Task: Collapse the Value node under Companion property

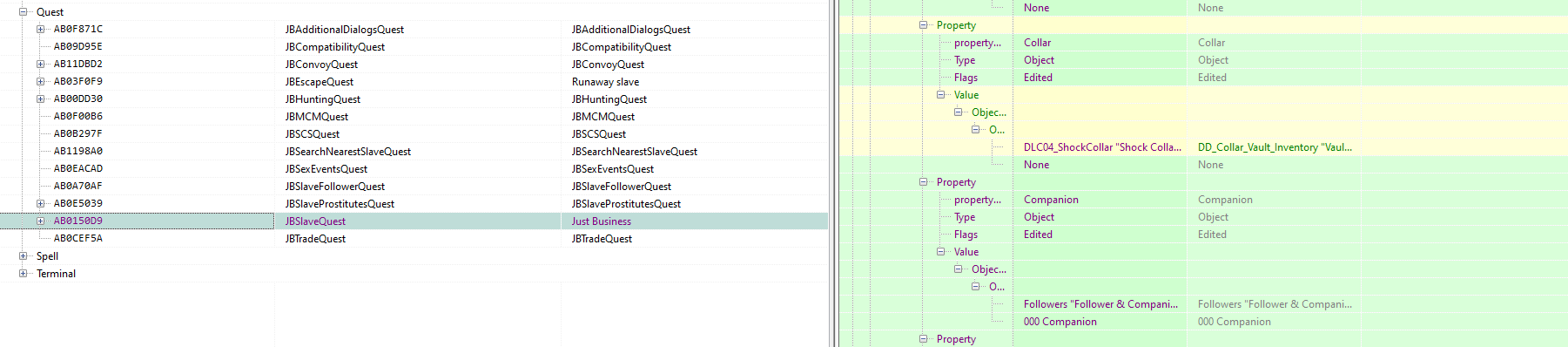Action: click(941, 252)
